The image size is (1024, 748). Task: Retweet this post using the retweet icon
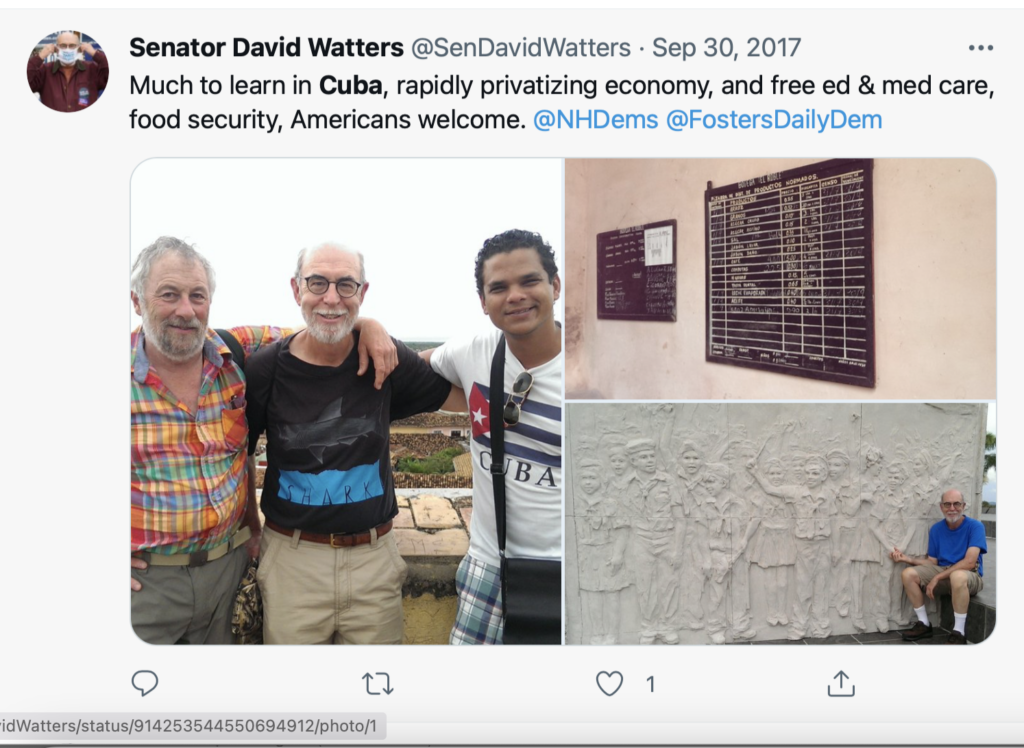pyautogui.click(x=377, y=684)
